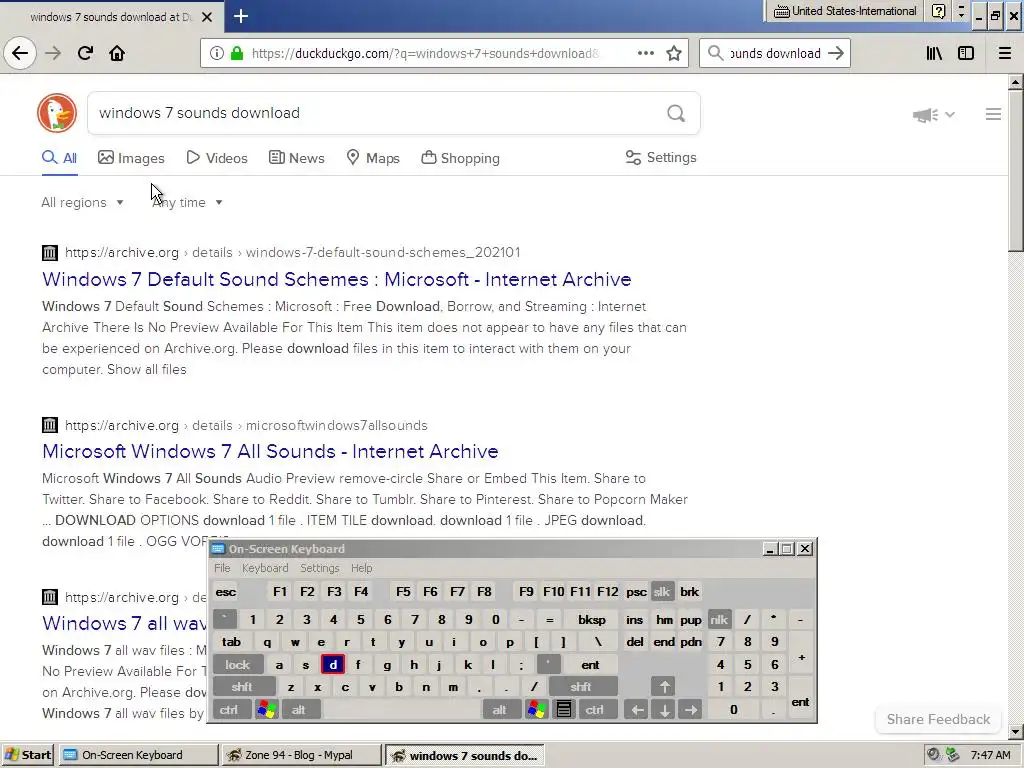Open Microsoft Windows 7 All Sounds result
Viewport: 1024px width, 768px height.
pos(270,451)
